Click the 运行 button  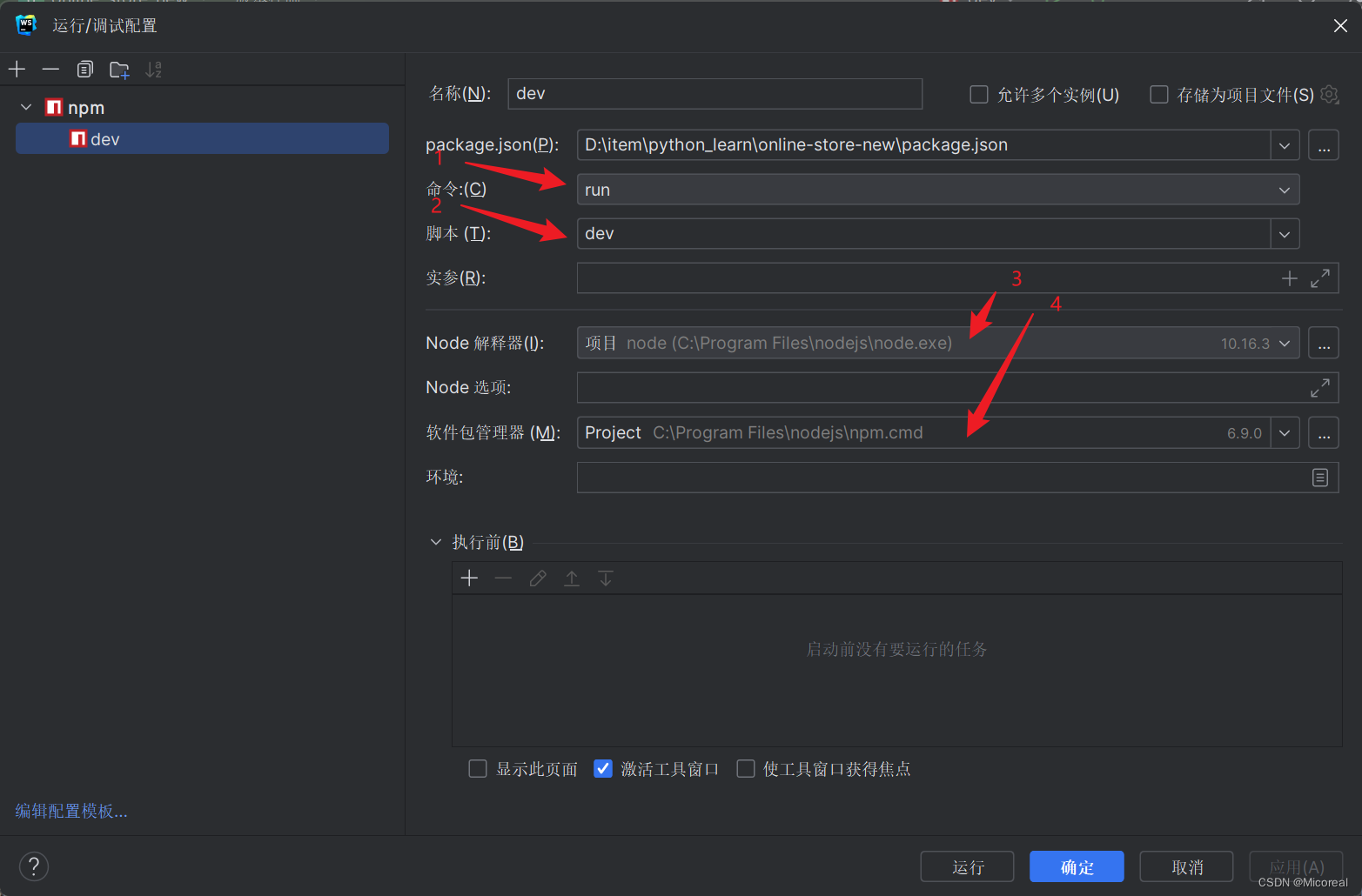(x=968, y=867)
